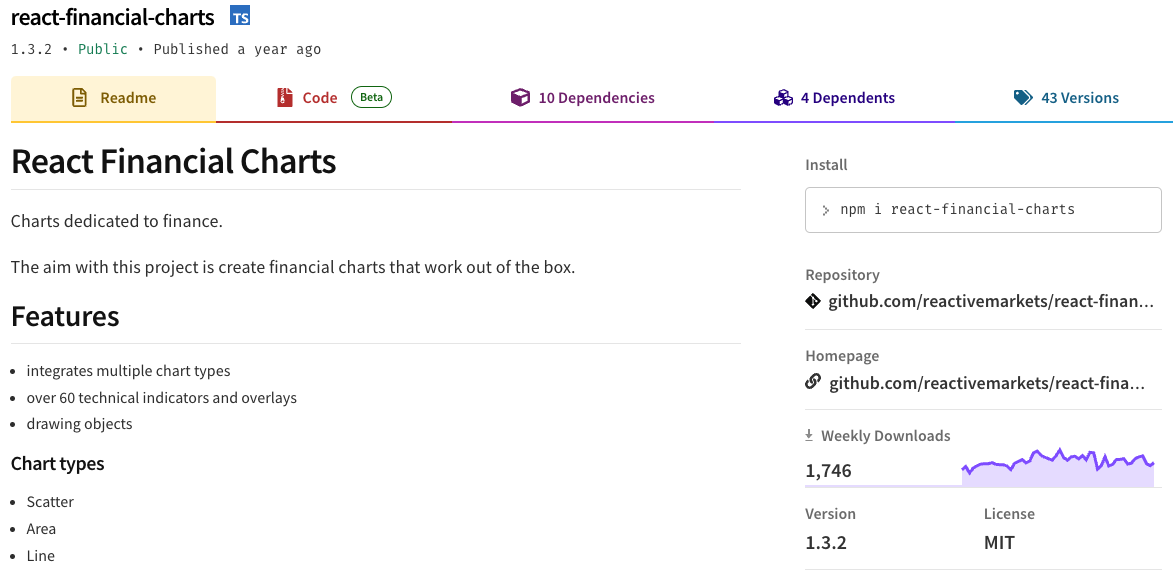This screenshot has height=573, width=1173.
Task: Open the 10 Dependencies tab
Action: pos(583,98)
